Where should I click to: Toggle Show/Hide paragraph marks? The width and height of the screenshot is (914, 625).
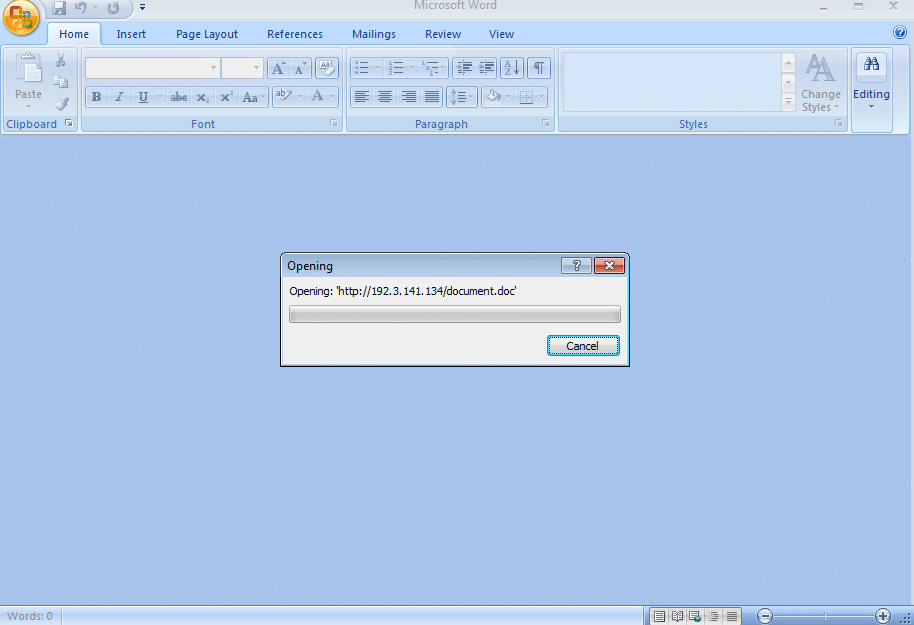coord(539,68)
